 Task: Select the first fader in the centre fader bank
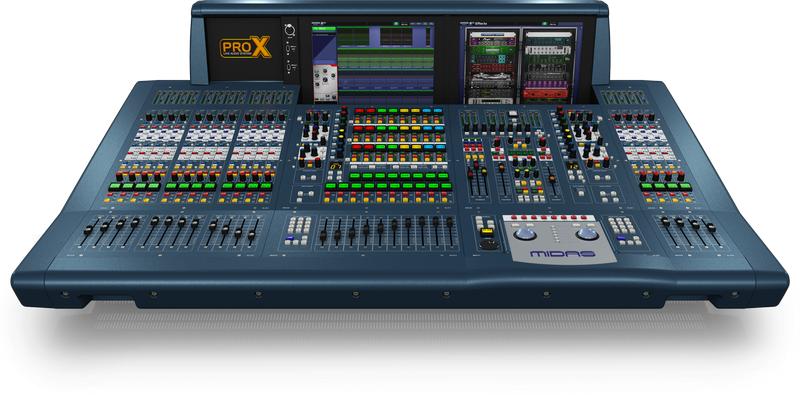322,235
